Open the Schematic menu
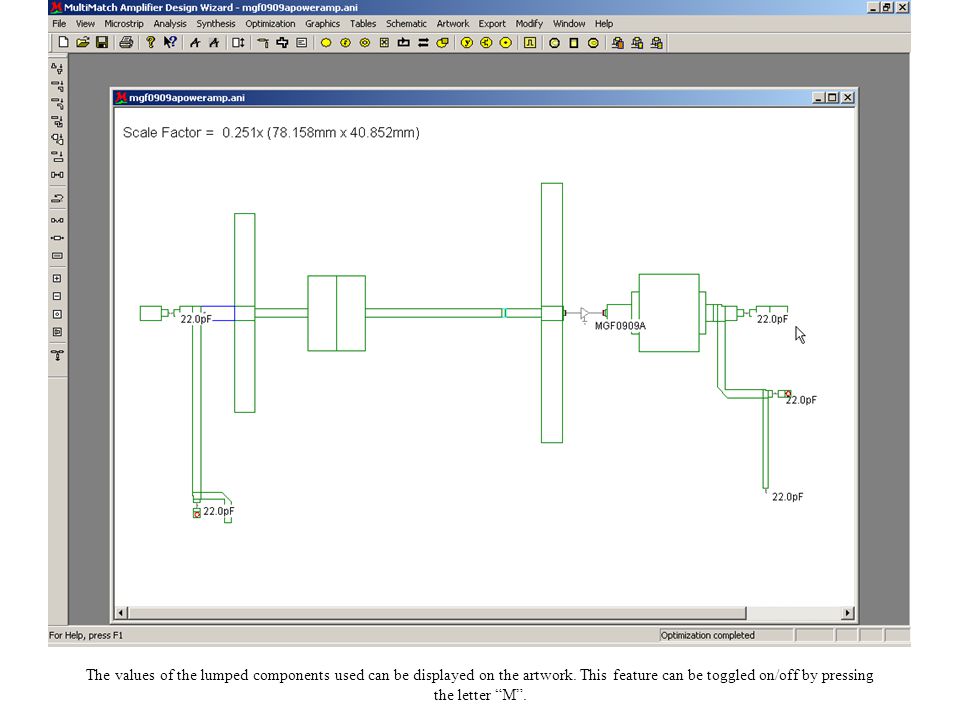This screenshot has width=960, height=720. coord(406,23)
